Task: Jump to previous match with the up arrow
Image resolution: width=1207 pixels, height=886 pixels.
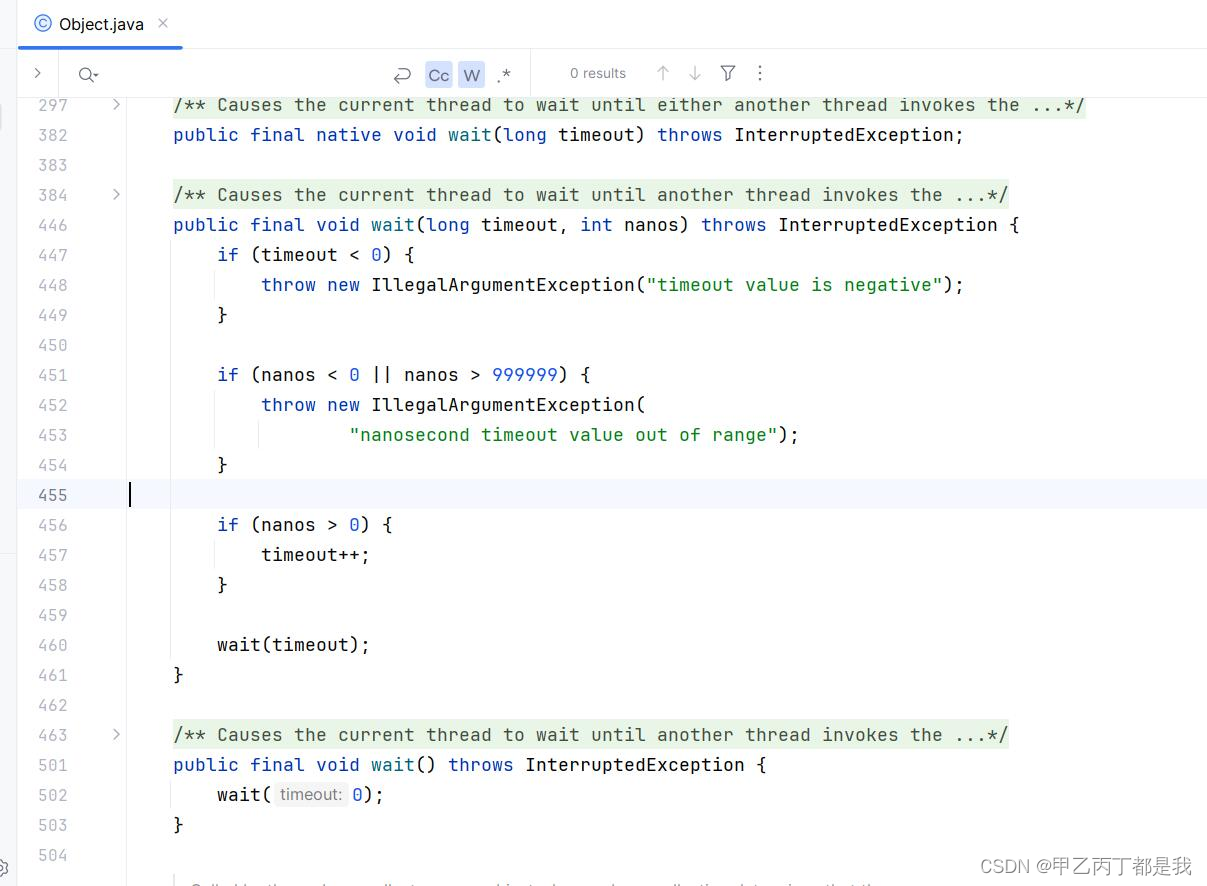Action: click(x=663, y=73)
